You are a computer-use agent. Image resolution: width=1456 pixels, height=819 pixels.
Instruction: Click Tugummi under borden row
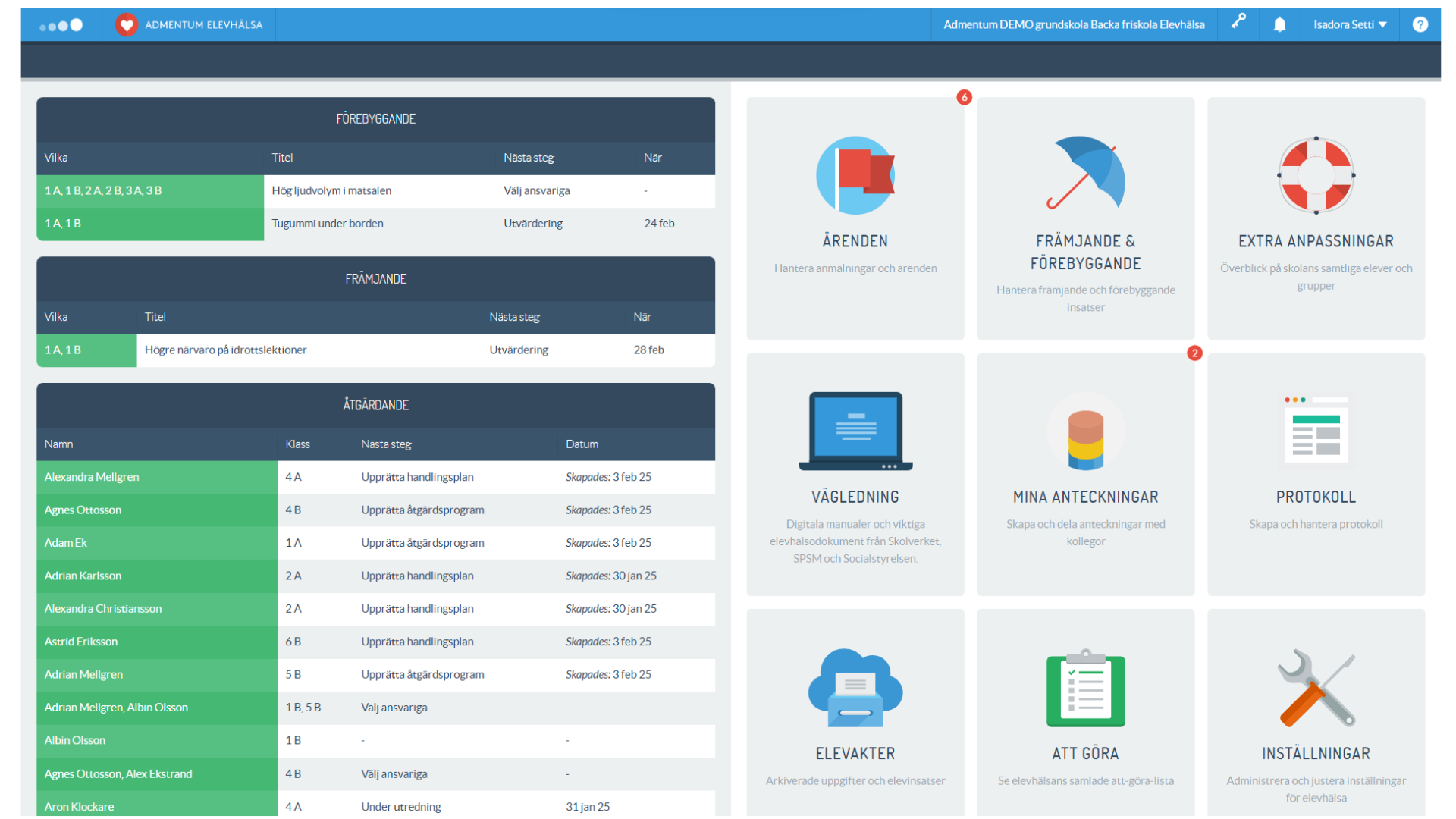click(327, 224)
